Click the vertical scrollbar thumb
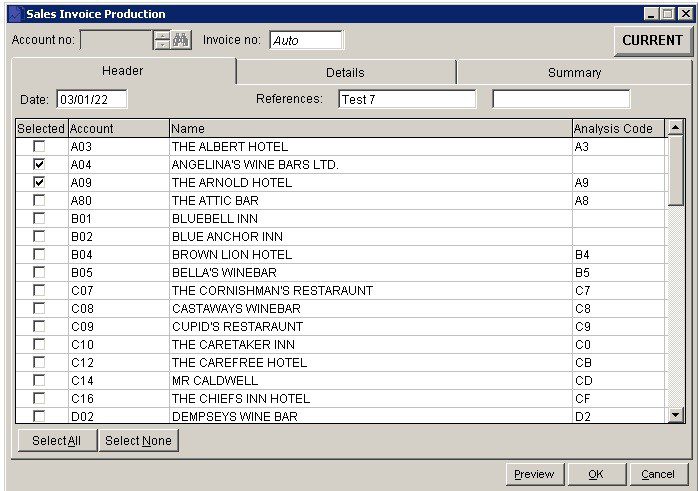 [x=675, y=171]
